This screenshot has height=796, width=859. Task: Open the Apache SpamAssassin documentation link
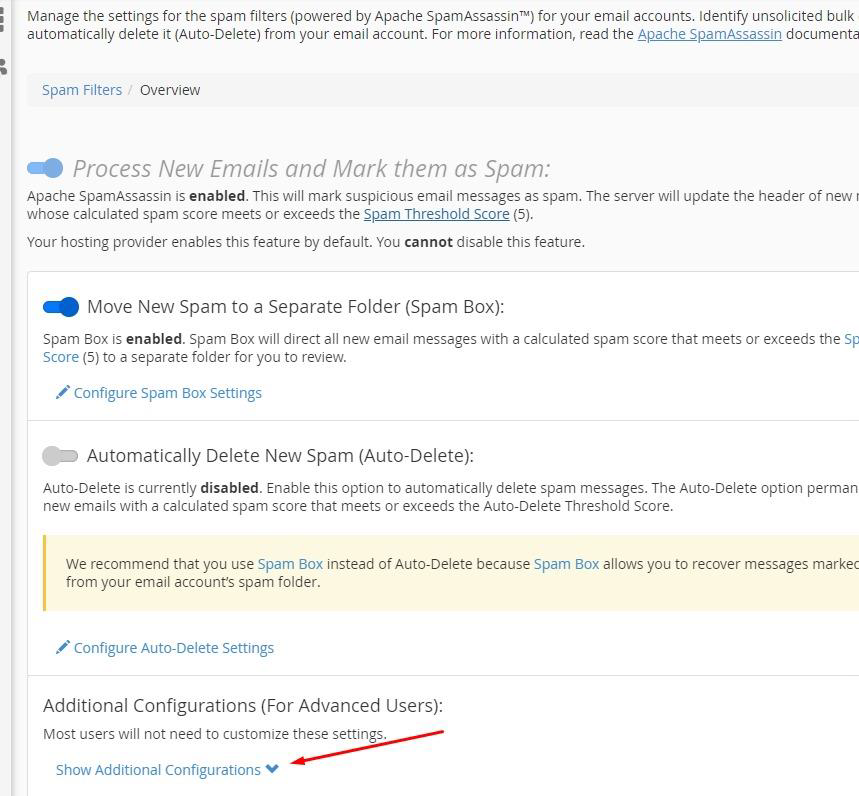tap(709, 34)
